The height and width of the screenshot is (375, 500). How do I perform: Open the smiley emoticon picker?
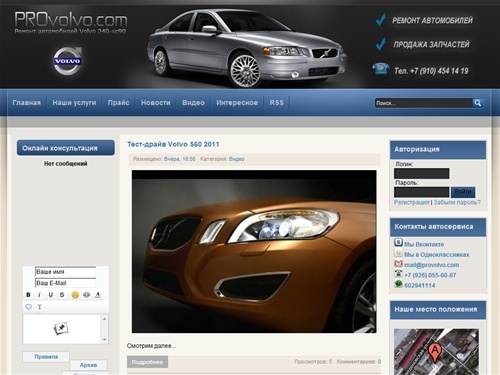click(75, 295)
